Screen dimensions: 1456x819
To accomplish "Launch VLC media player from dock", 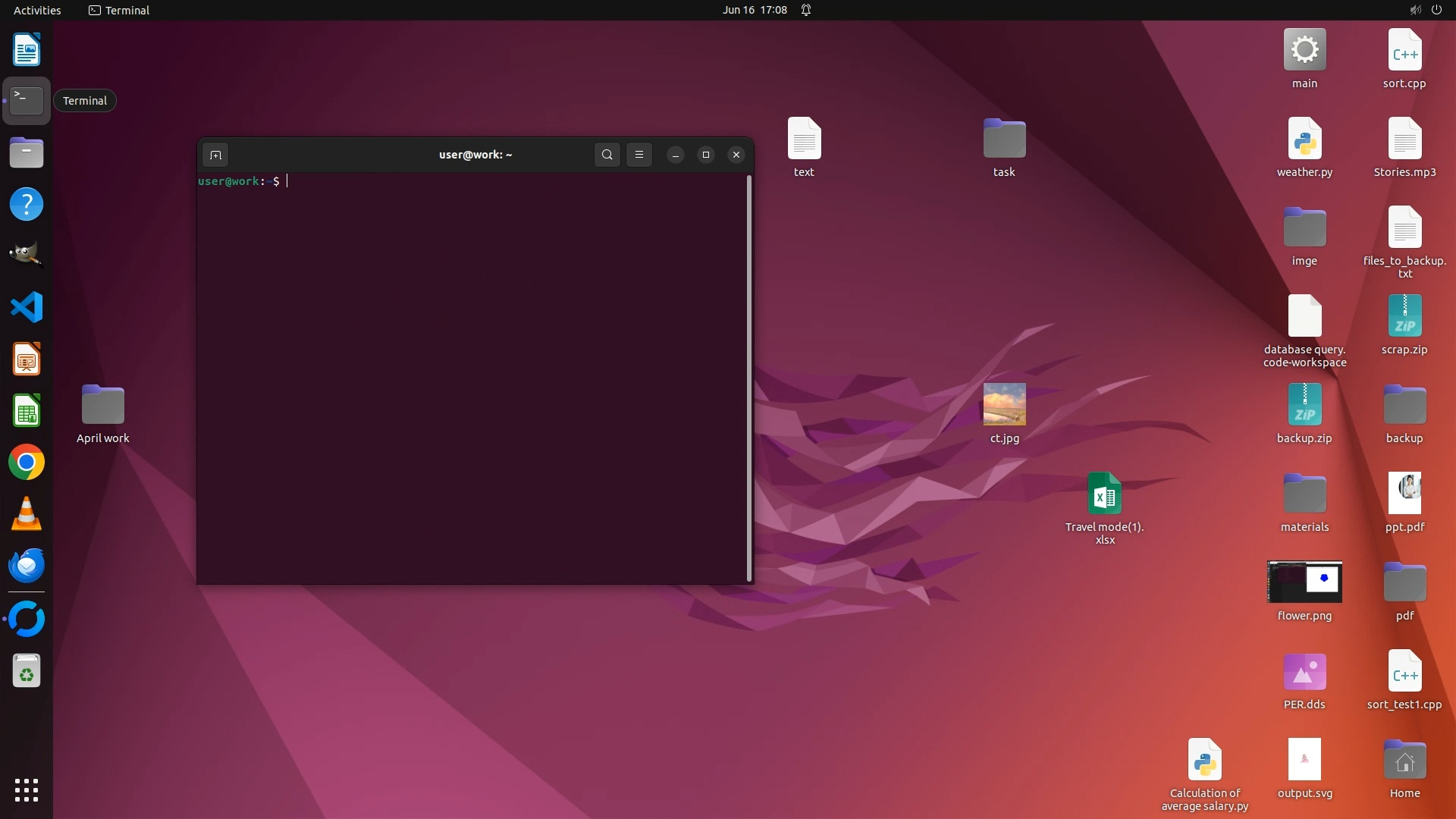I will pyautogui.click(x=27, y=514).
